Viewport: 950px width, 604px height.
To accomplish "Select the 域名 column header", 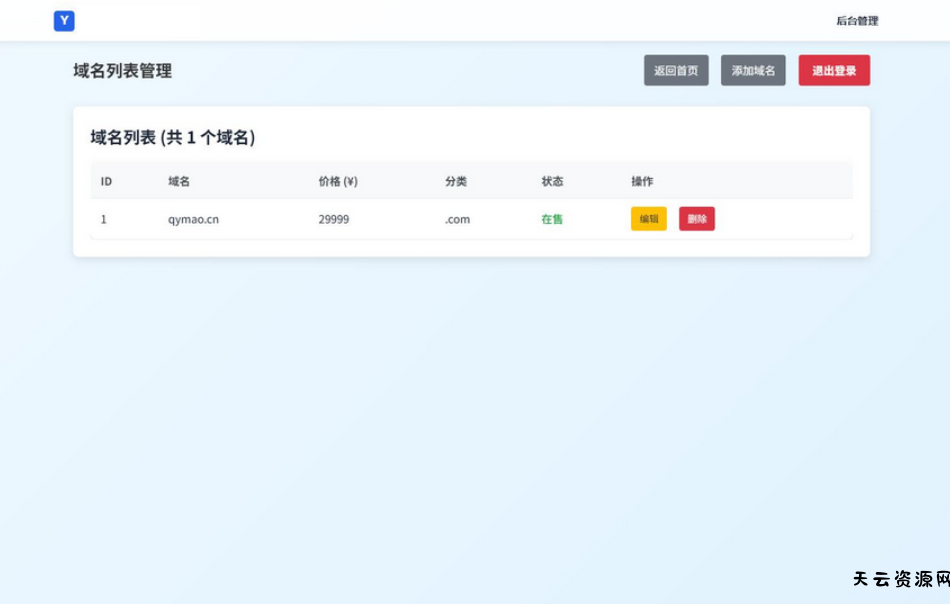I will (x=179, y=182).
